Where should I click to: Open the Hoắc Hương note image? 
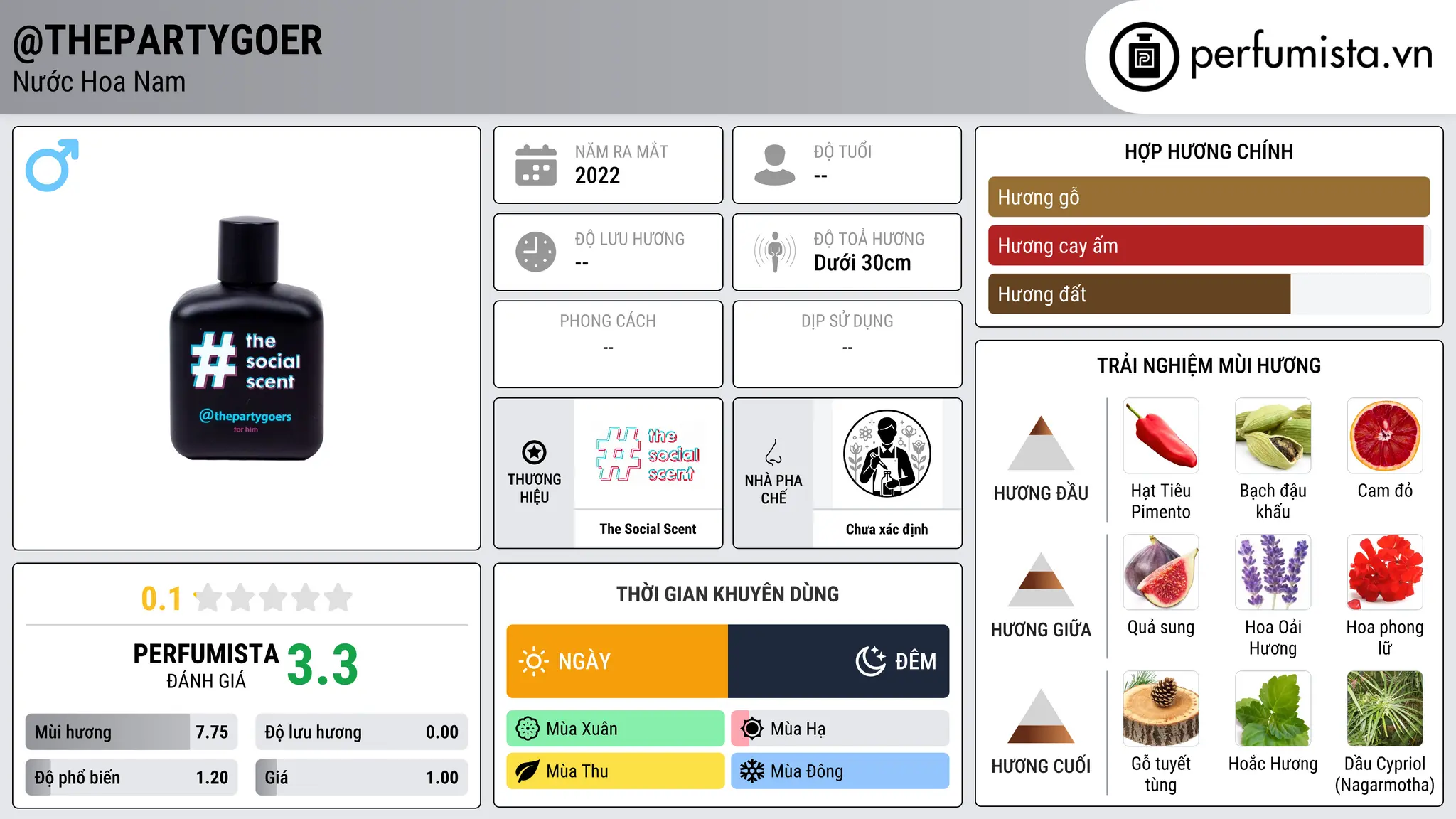[x=1273, y=709]
